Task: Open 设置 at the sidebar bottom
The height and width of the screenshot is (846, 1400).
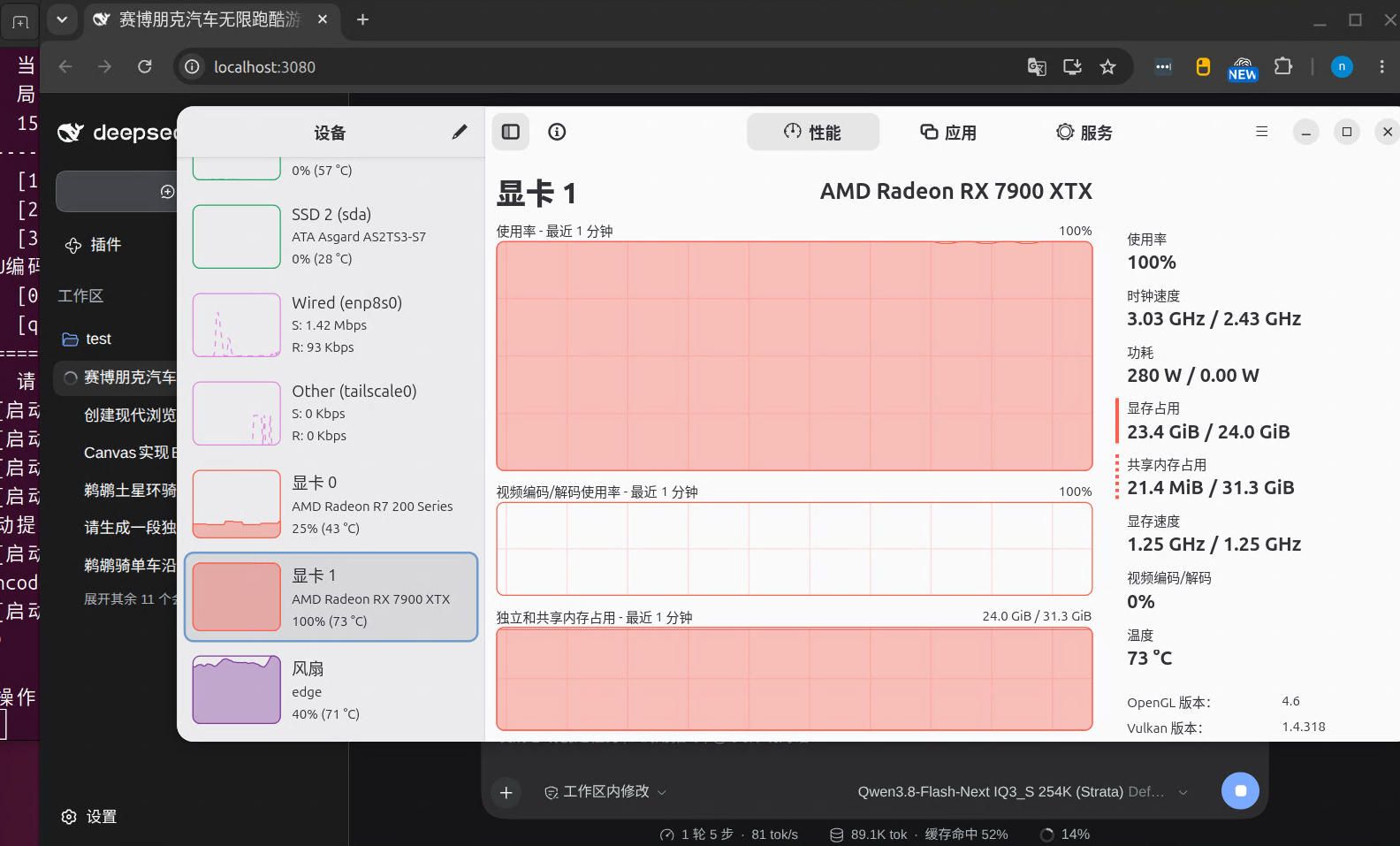Action: pyautogui.click(x=88, y=817)
